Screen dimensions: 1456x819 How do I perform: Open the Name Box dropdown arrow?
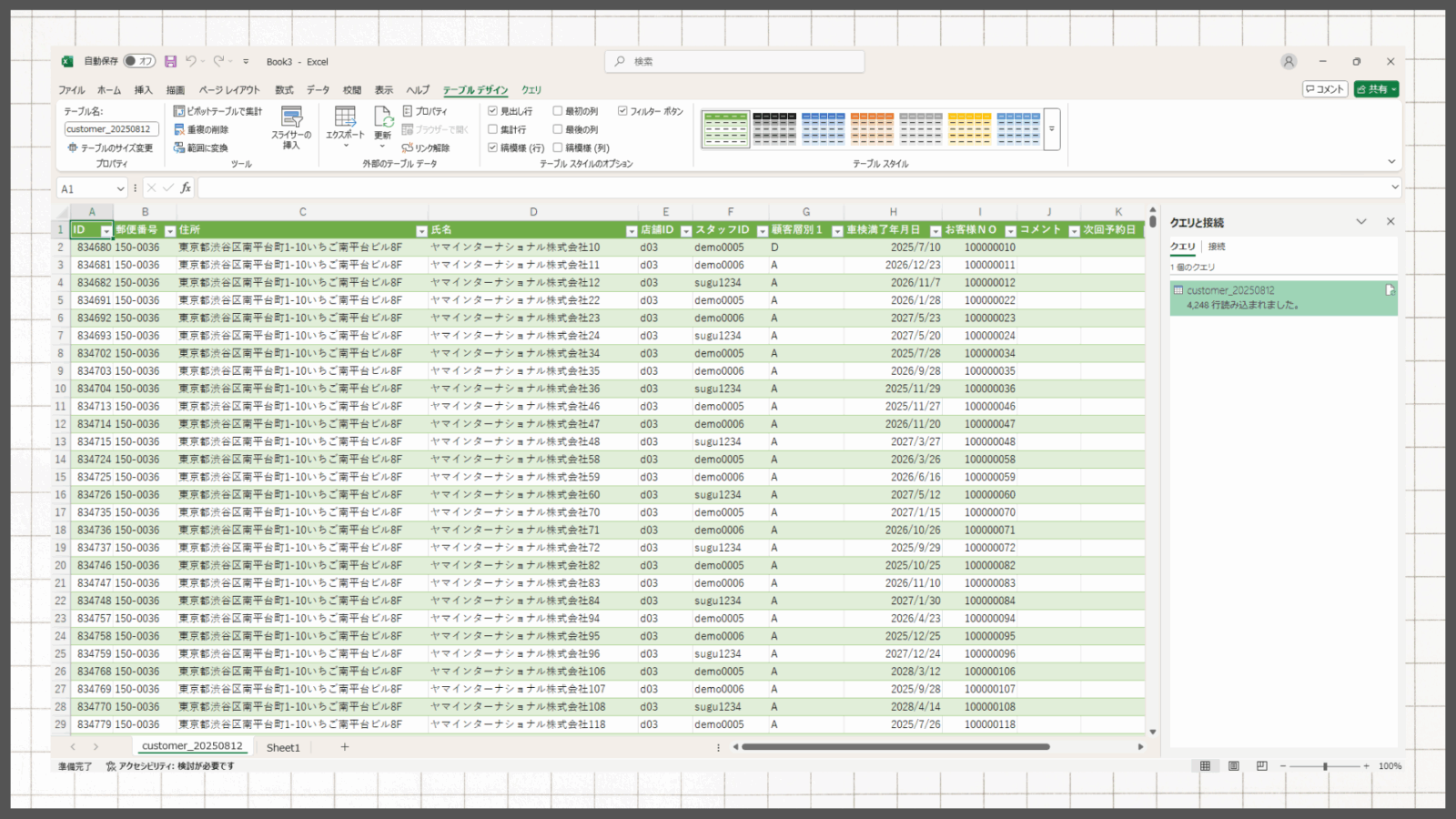(x=120, y=188)
